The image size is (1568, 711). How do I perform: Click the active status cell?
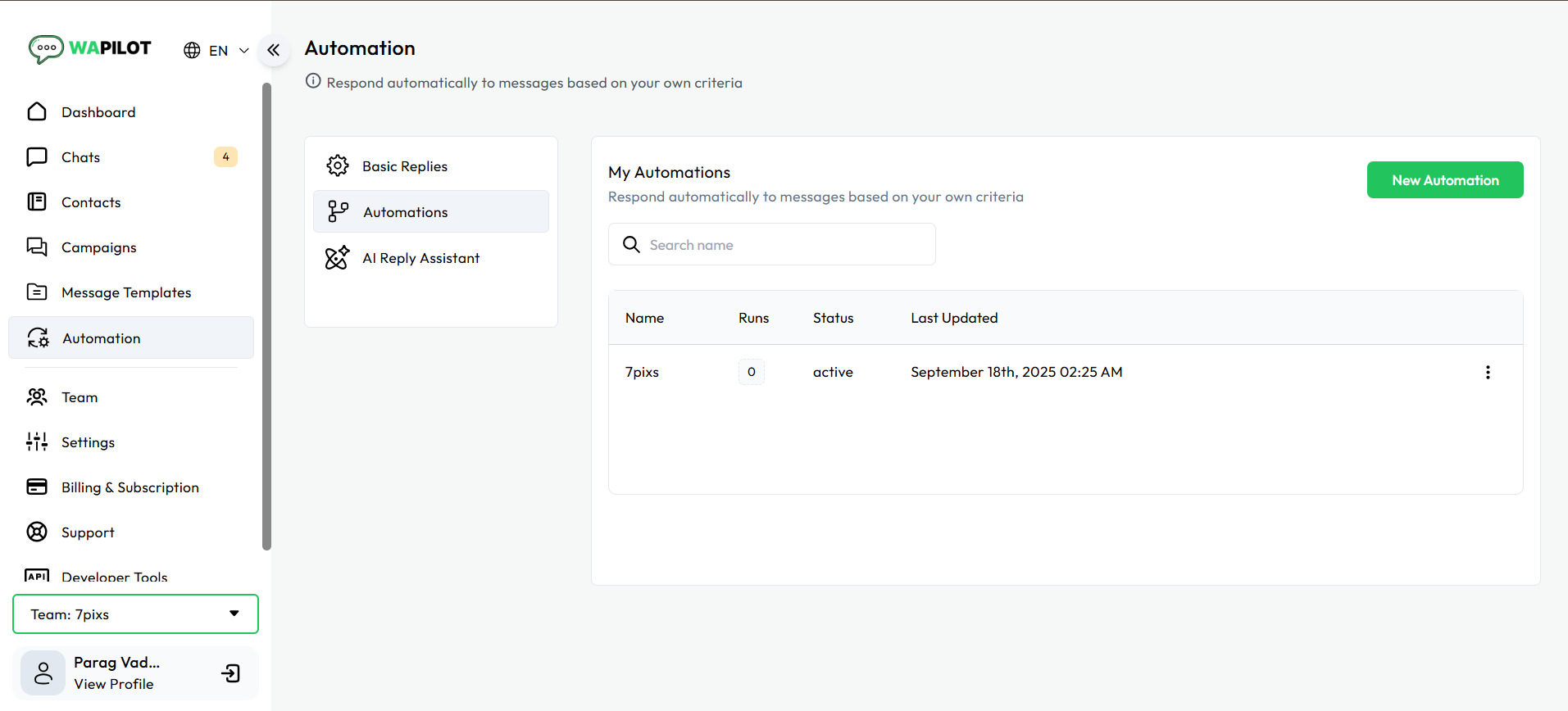[x=833, y=372]
